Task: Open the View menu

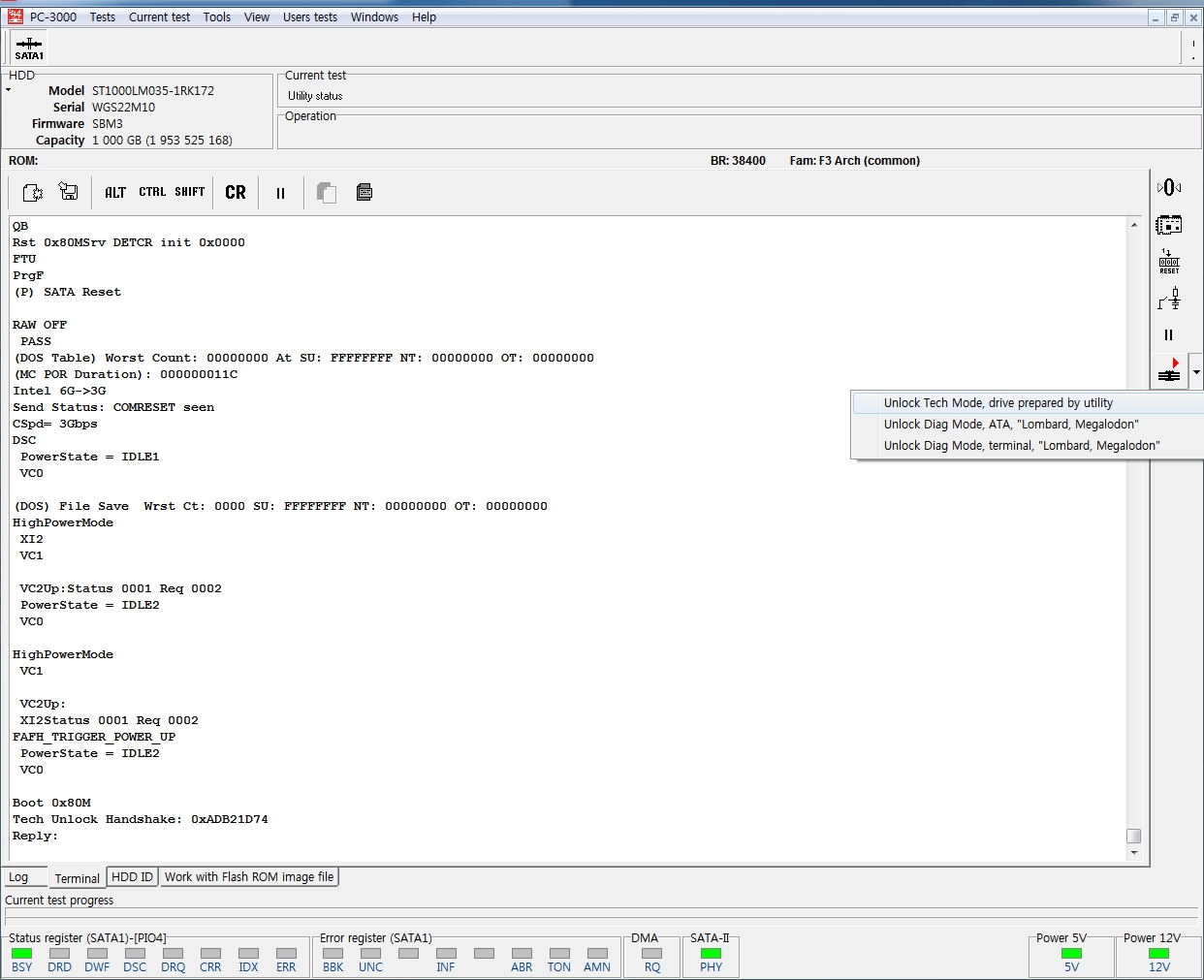Action: (x=257, y=17)
